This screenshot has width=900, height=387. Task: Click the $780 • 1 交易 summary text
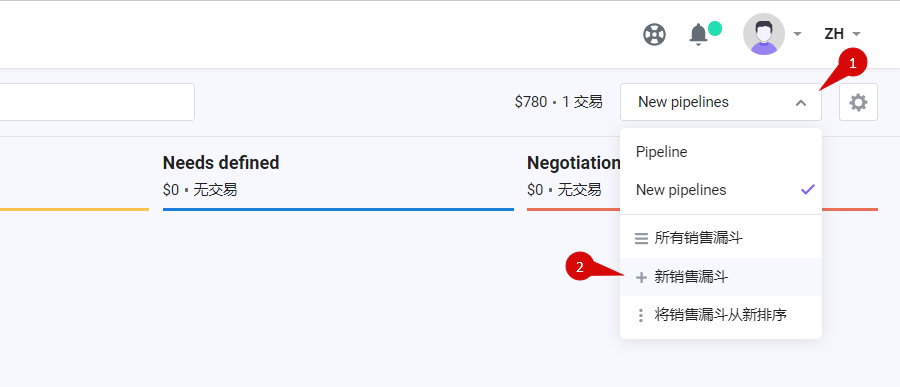pyautogui.click(x=558, y=102)
